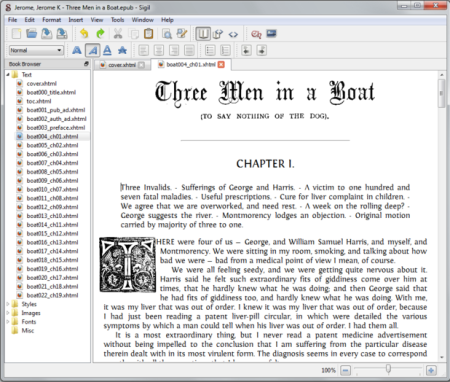Increase the indent
This screenshot has width=450, height=382.
point(262,50)
